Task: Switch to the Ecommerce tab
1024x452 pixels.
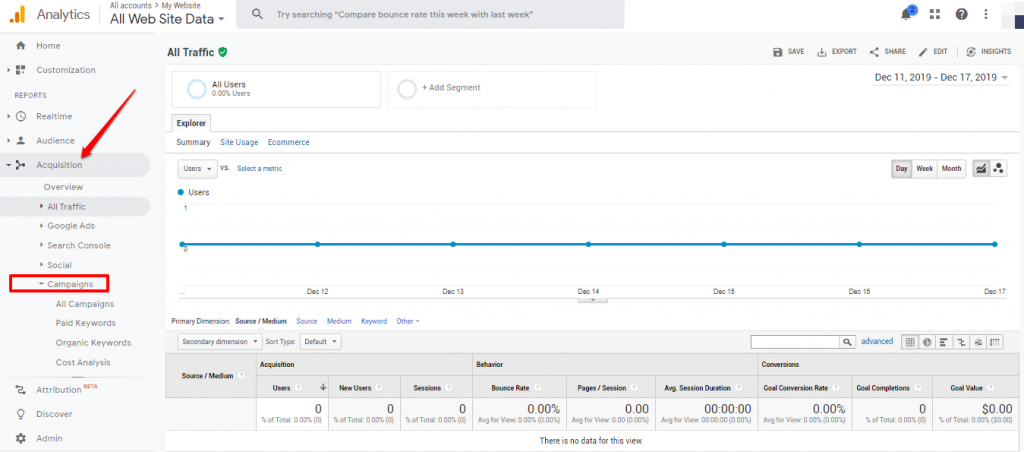Action: pos(288,142)
